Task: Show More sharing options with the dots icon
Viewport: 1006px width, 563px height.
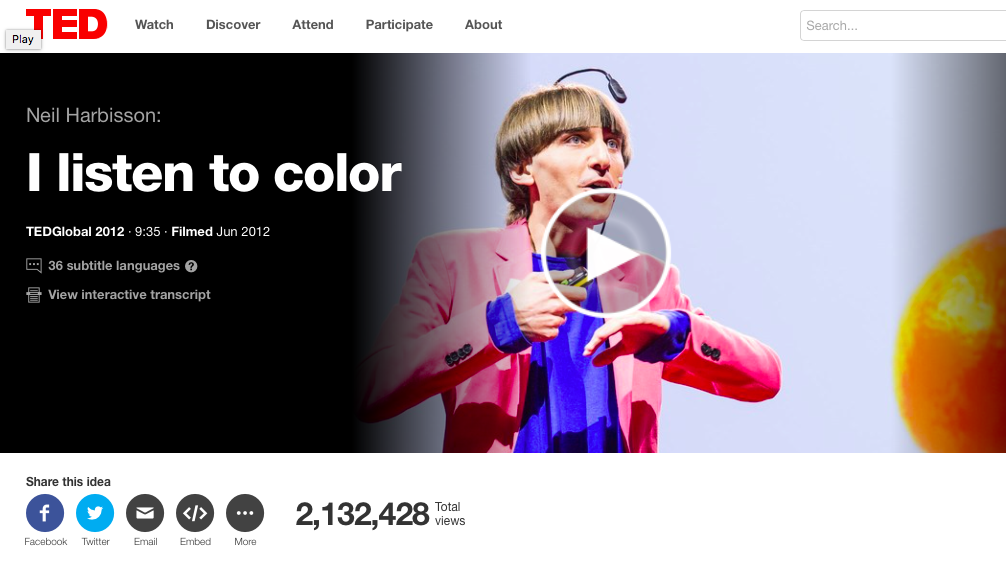Action: (x=245, y=513)
